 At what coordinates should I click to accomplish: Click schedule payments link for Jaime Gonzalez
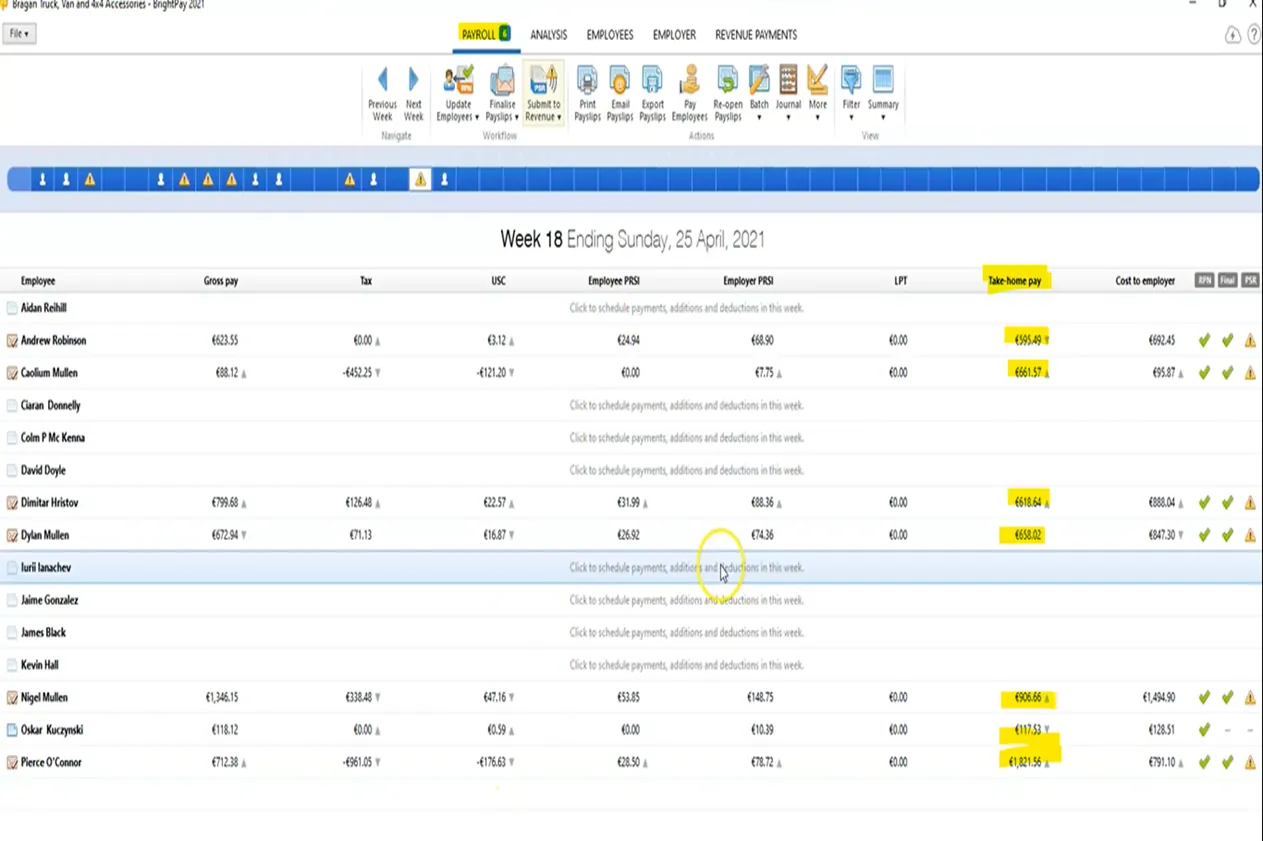[687, 600]
